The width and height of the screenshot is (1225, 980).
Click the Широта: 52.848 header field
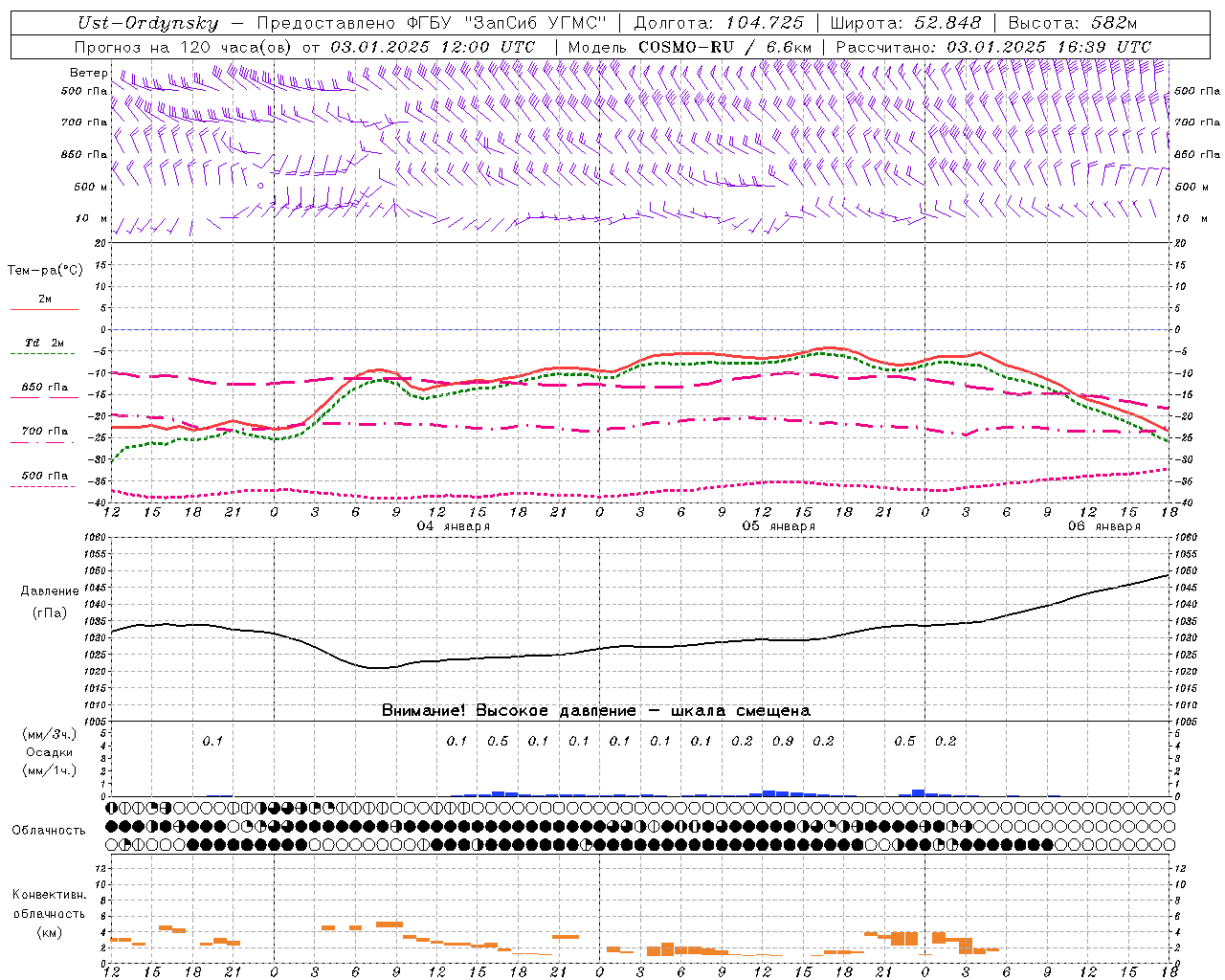point(905,24)
